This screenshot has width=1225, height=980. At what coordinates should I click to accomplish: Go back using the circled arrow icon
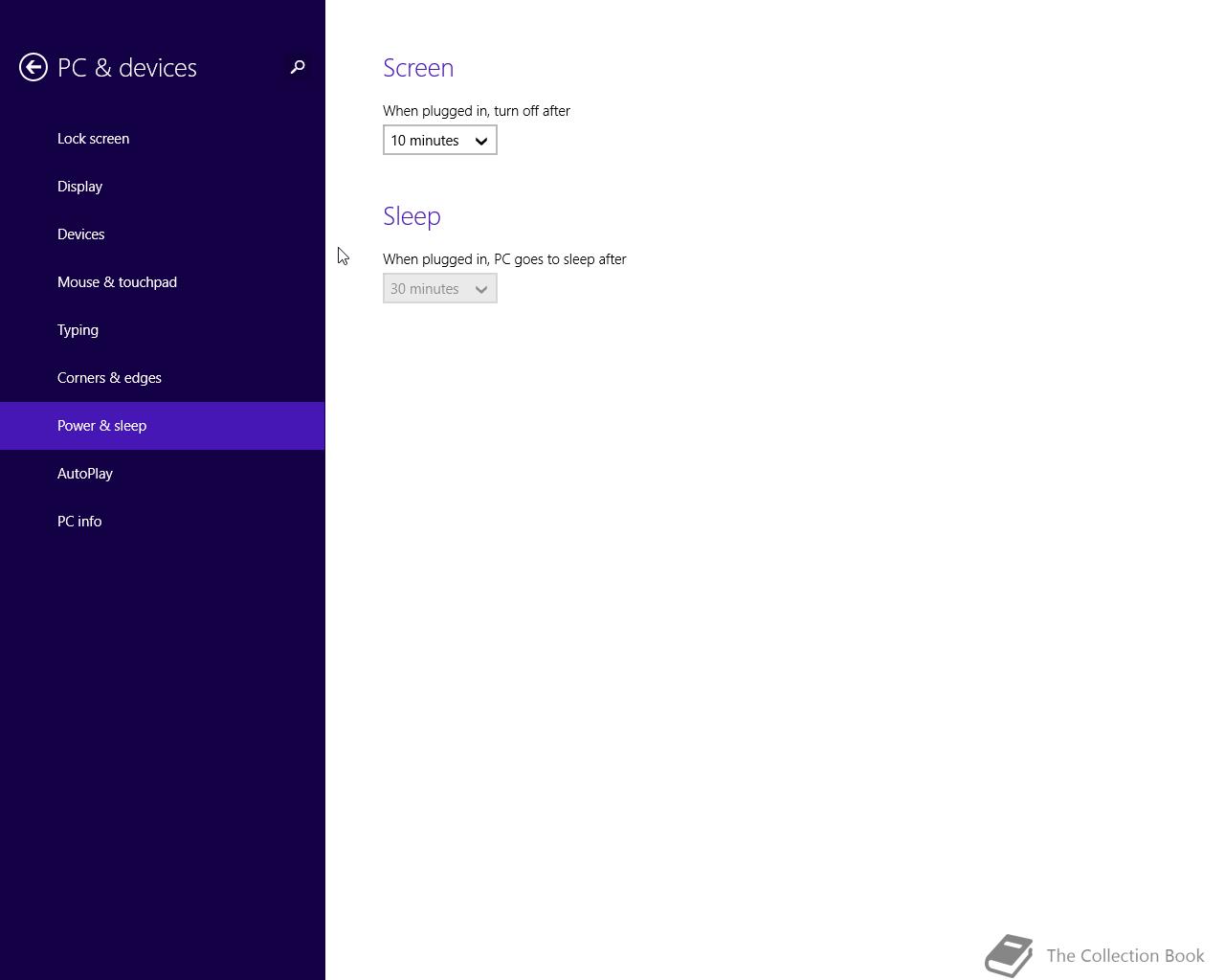pos(33,67)
